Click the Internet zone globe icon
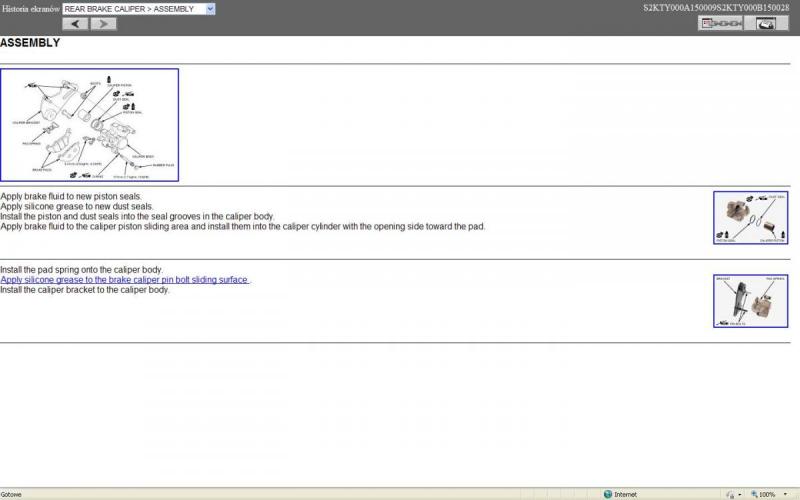Screen dimensions: 800x500 pyautogui.click(x=608, y=494)
